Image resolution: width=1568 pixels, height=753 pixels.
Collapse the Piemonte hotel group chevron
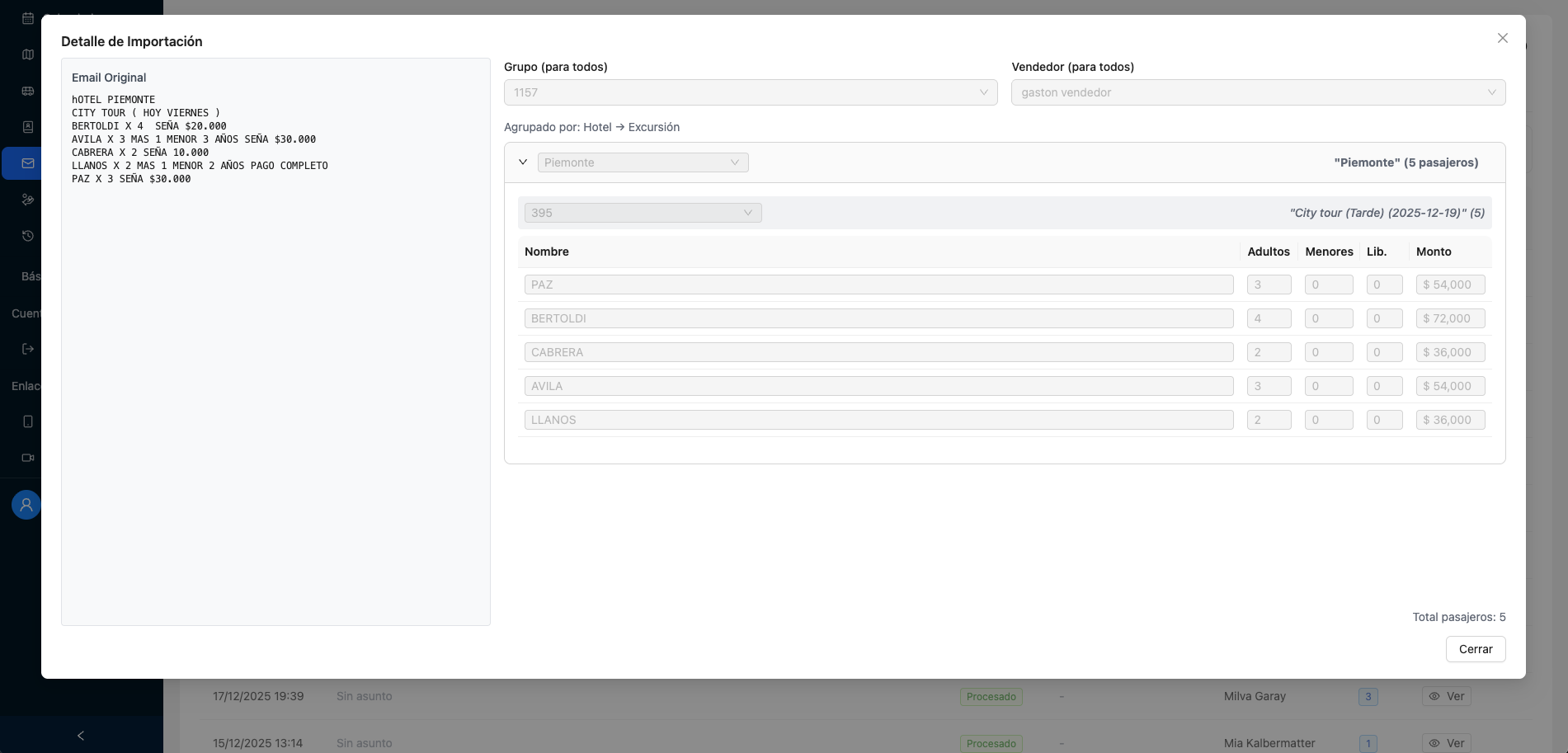click(523, 162)
